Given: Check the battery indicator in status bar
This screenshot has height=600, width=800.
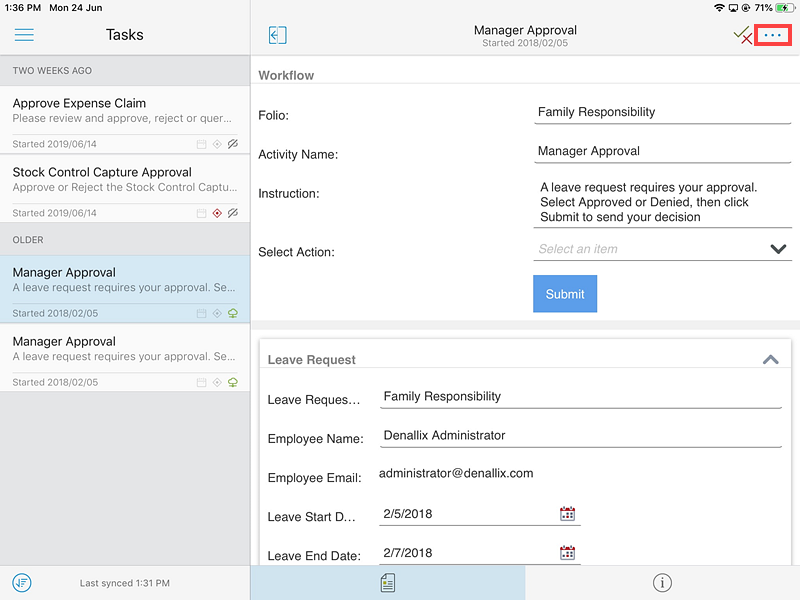Looking at the screenshot, I should tap(784, 8).
